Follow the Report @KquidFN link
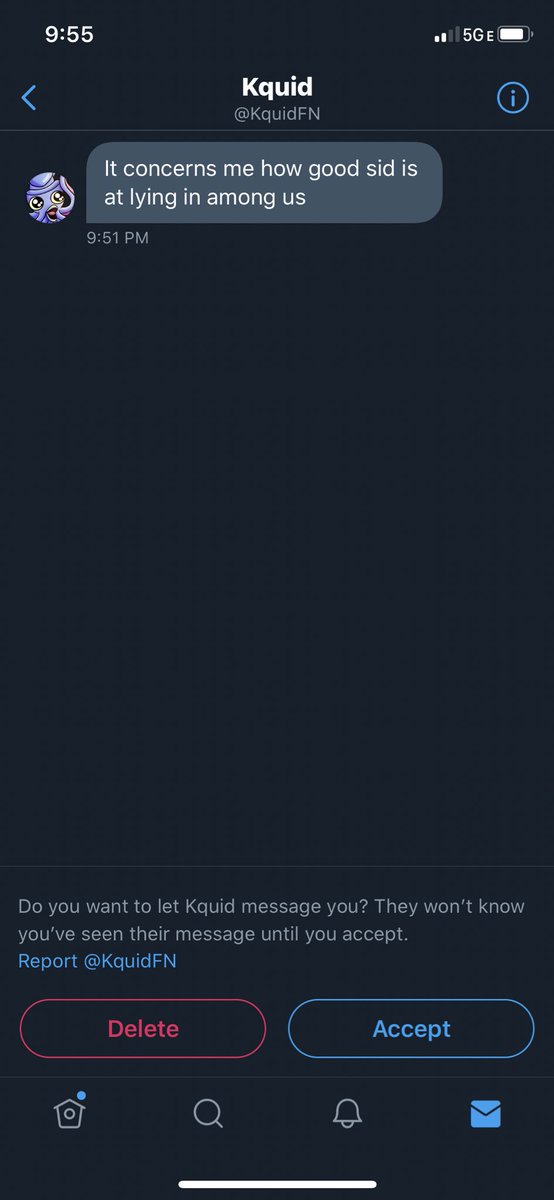 [x=97, y=961]
